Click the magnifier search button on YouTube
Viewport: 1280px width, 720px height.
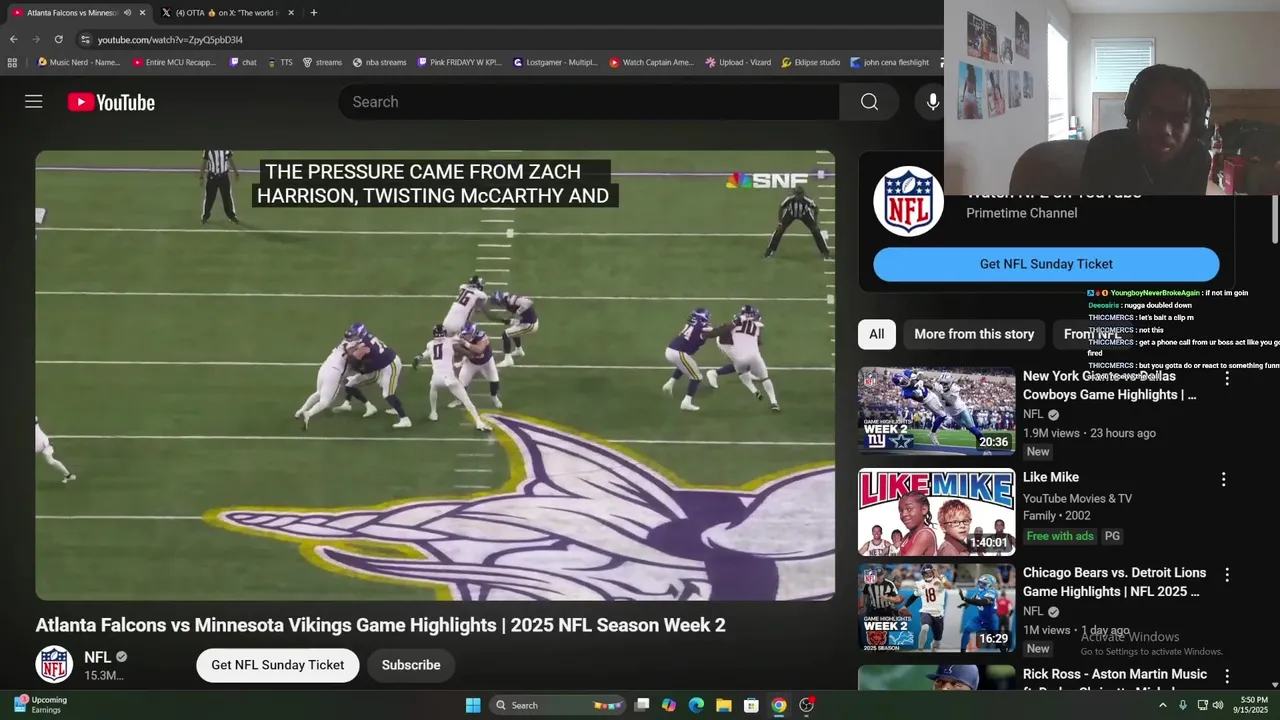(869, 102)
